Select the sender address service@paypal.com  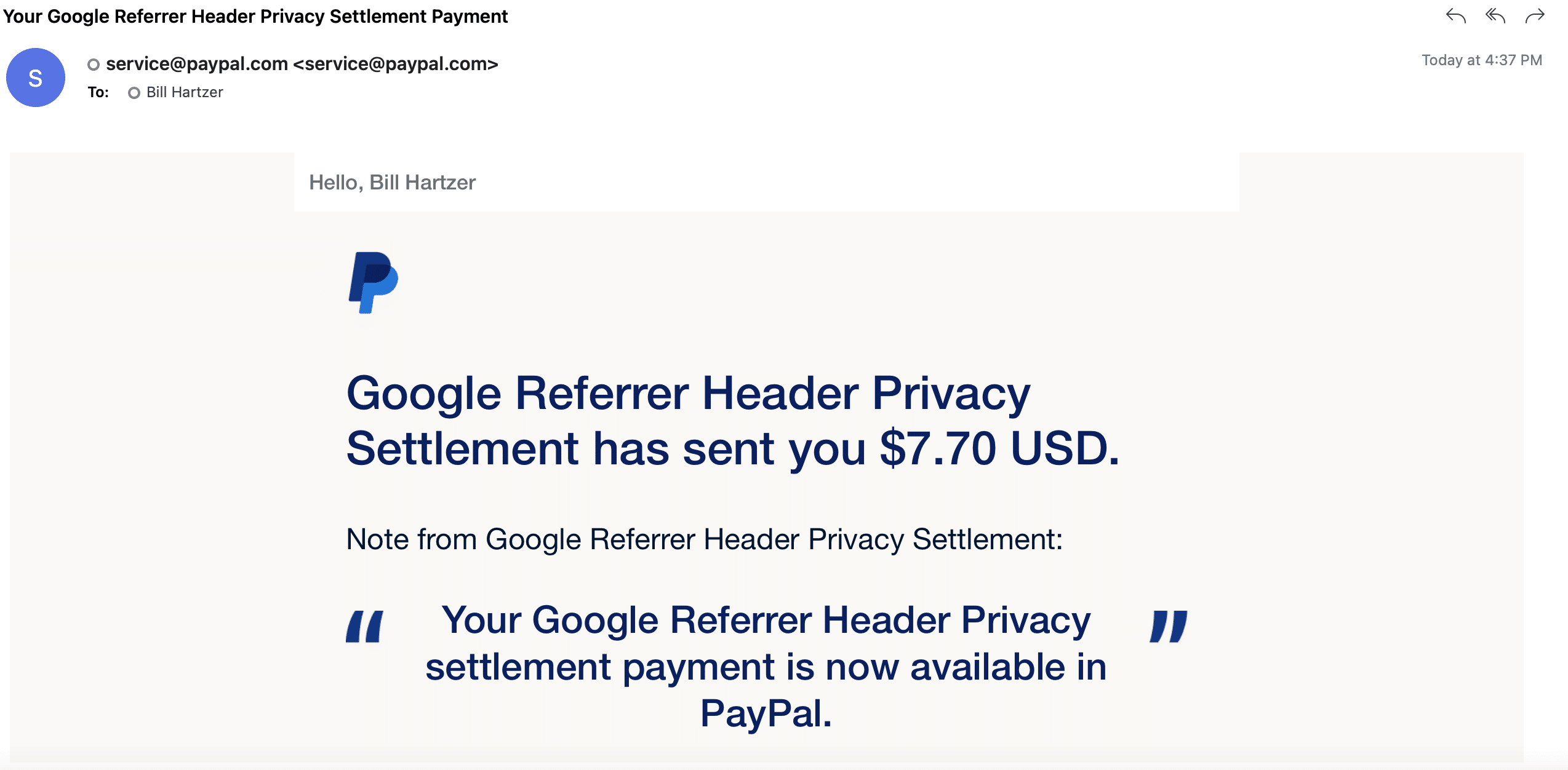[302, 64]
